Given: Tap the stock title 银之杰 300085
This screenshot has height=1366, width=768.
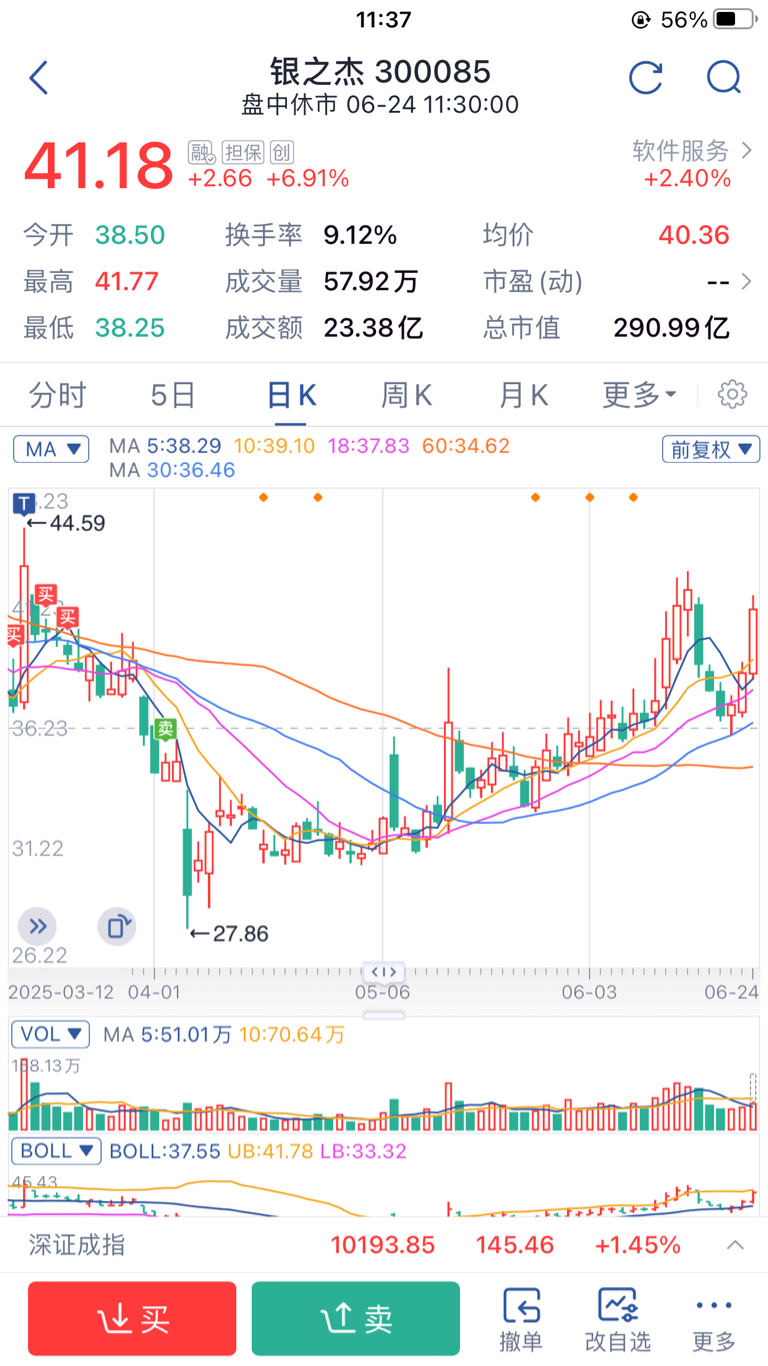Looking at the screenshot, I should point(380,71).
